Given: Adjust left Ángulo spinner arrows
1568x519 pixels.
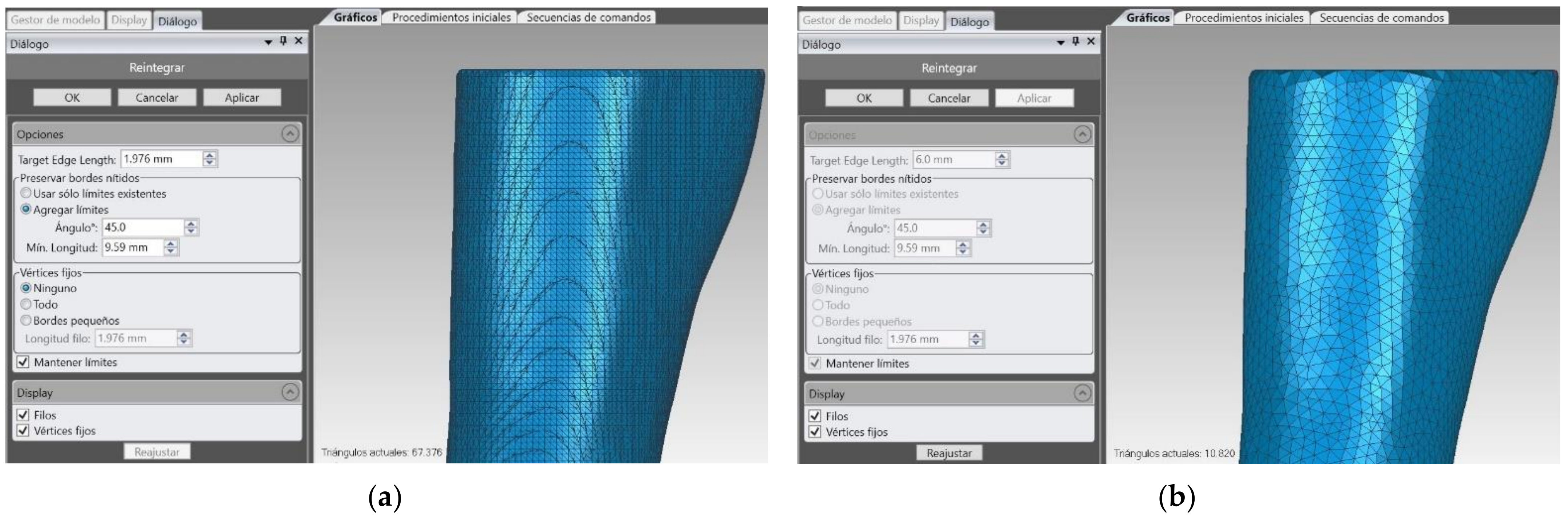Looking at the screenshot, I should tap(191, 228).
